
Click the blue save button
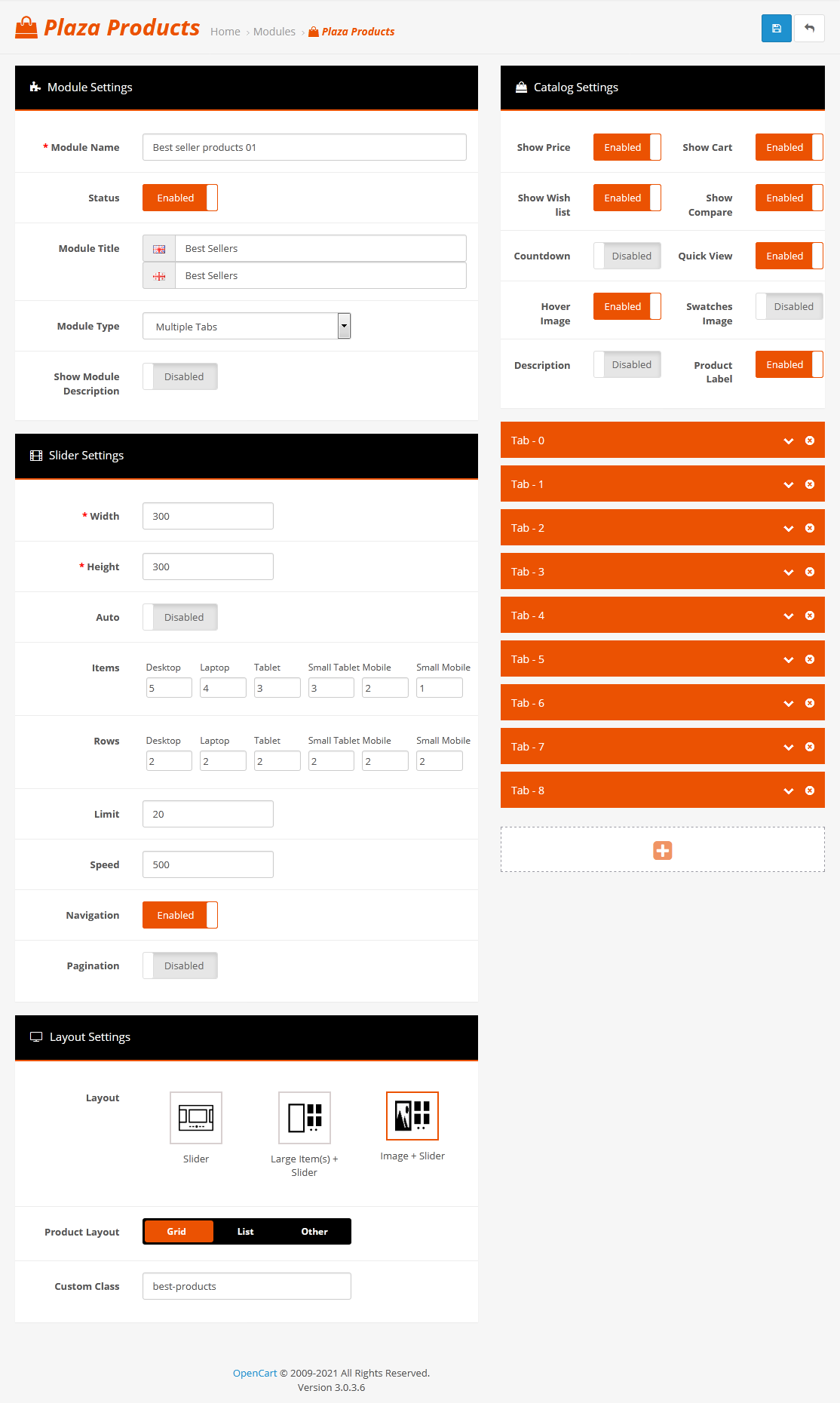click(x=776, y=29)
